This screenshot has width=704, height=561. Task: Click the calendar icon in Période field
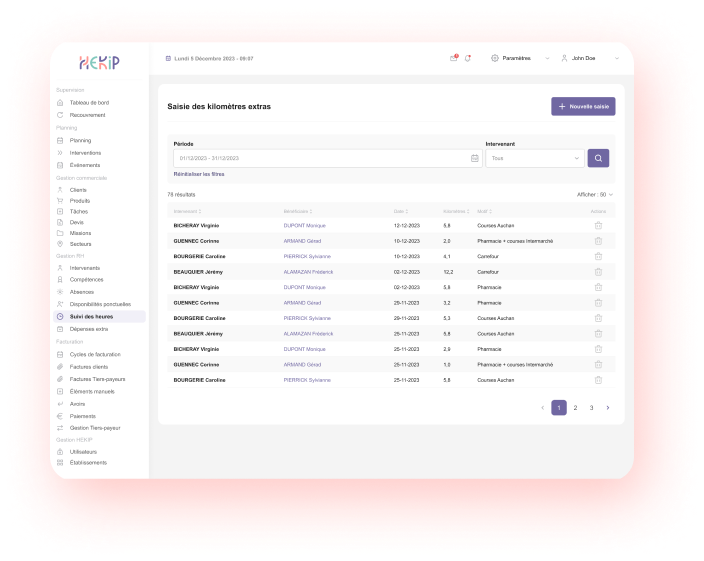tap(474, 158)
